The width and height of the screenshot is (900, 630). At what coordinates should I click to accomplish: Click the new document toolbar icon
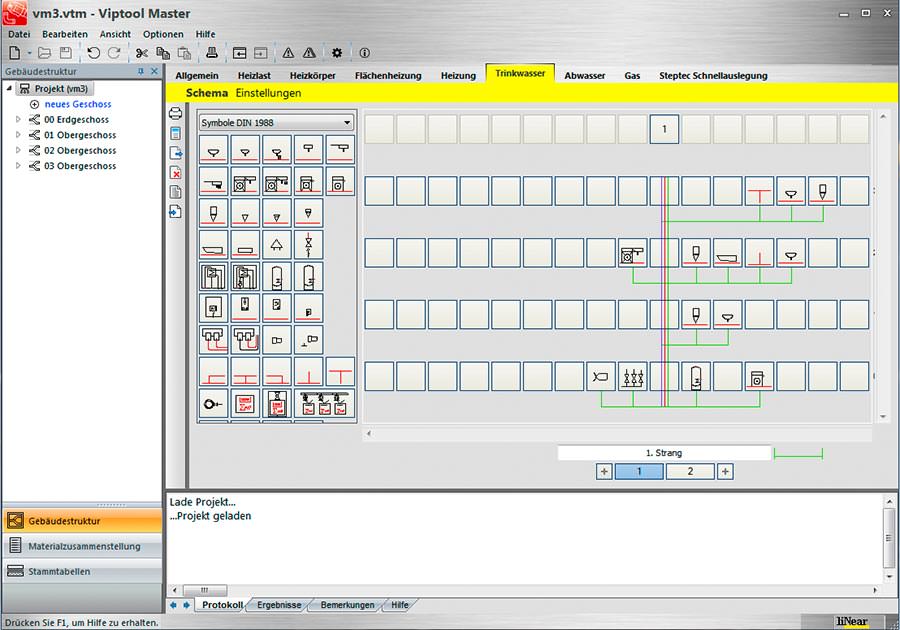[14, 53]
